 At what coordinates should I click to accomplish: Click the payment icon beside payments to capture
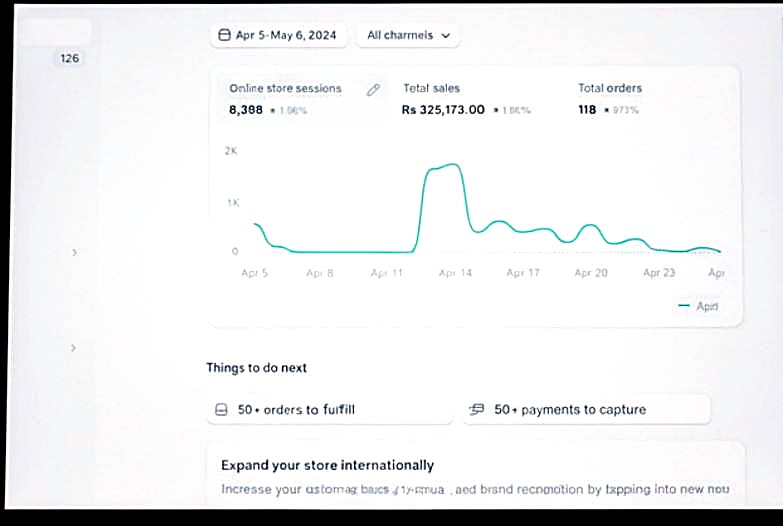477,409
